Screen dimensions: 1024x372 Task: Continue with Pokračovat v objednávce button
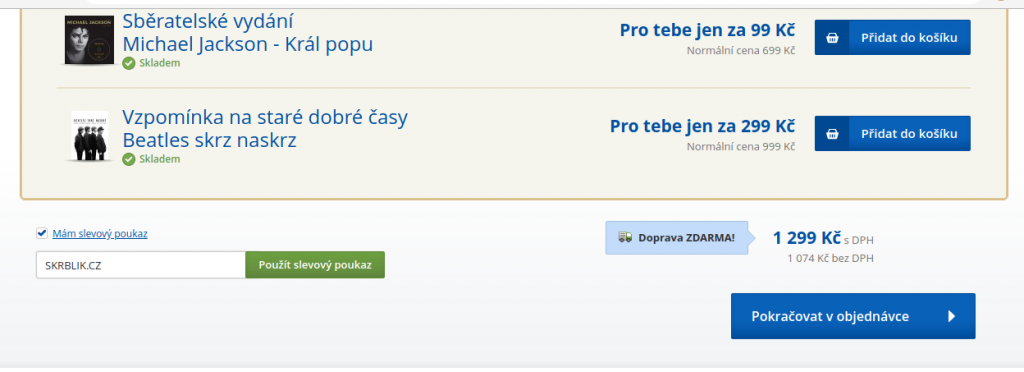point(853,317)
